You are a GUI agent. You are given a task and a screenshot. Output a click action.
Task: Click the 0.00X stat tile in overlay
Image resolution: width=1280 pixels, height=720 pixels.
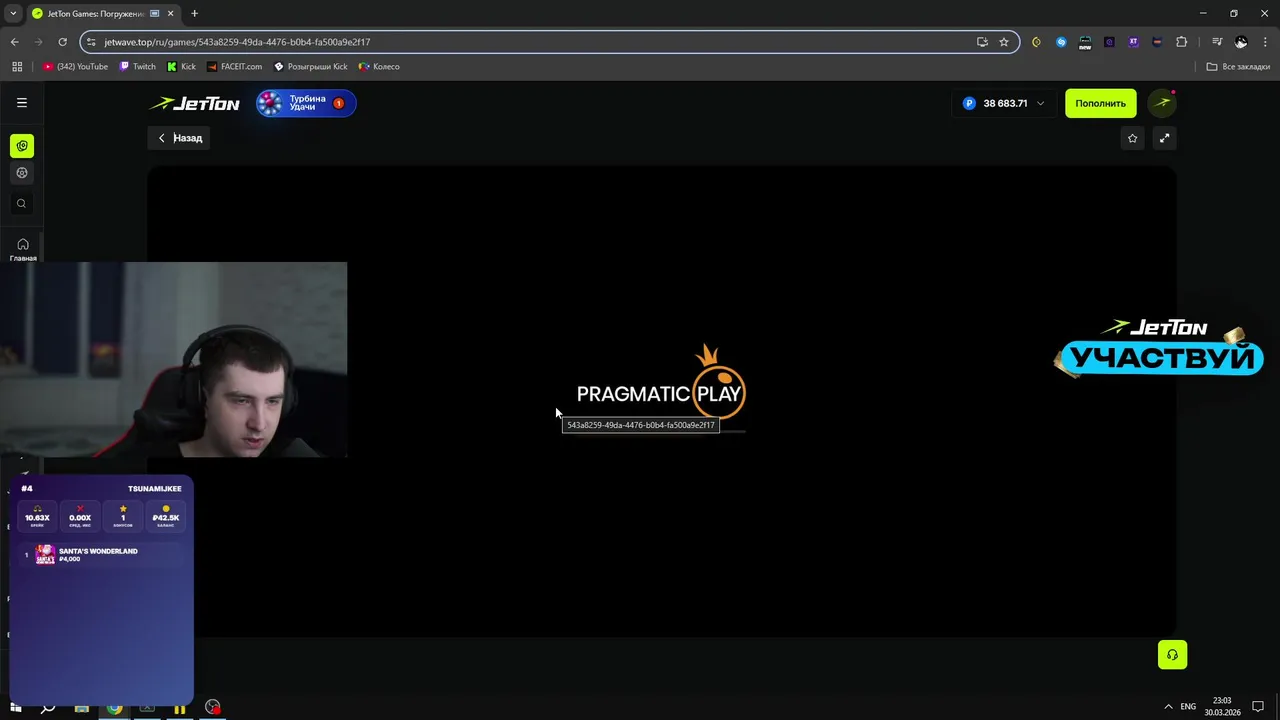80,514
